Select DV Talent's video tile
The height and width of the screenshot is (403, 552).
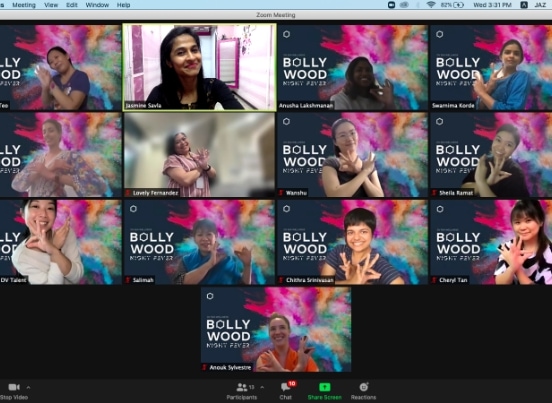[x=61, y=242]
